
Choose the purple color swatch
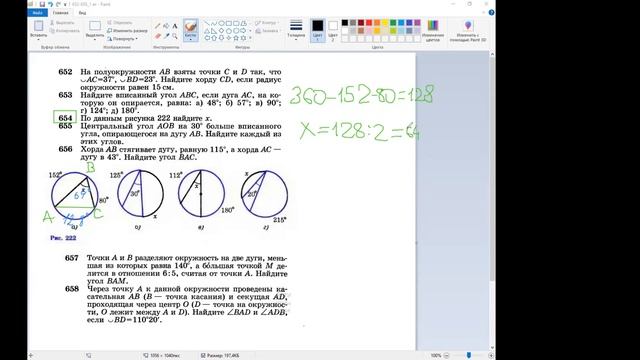click(417, 23)
